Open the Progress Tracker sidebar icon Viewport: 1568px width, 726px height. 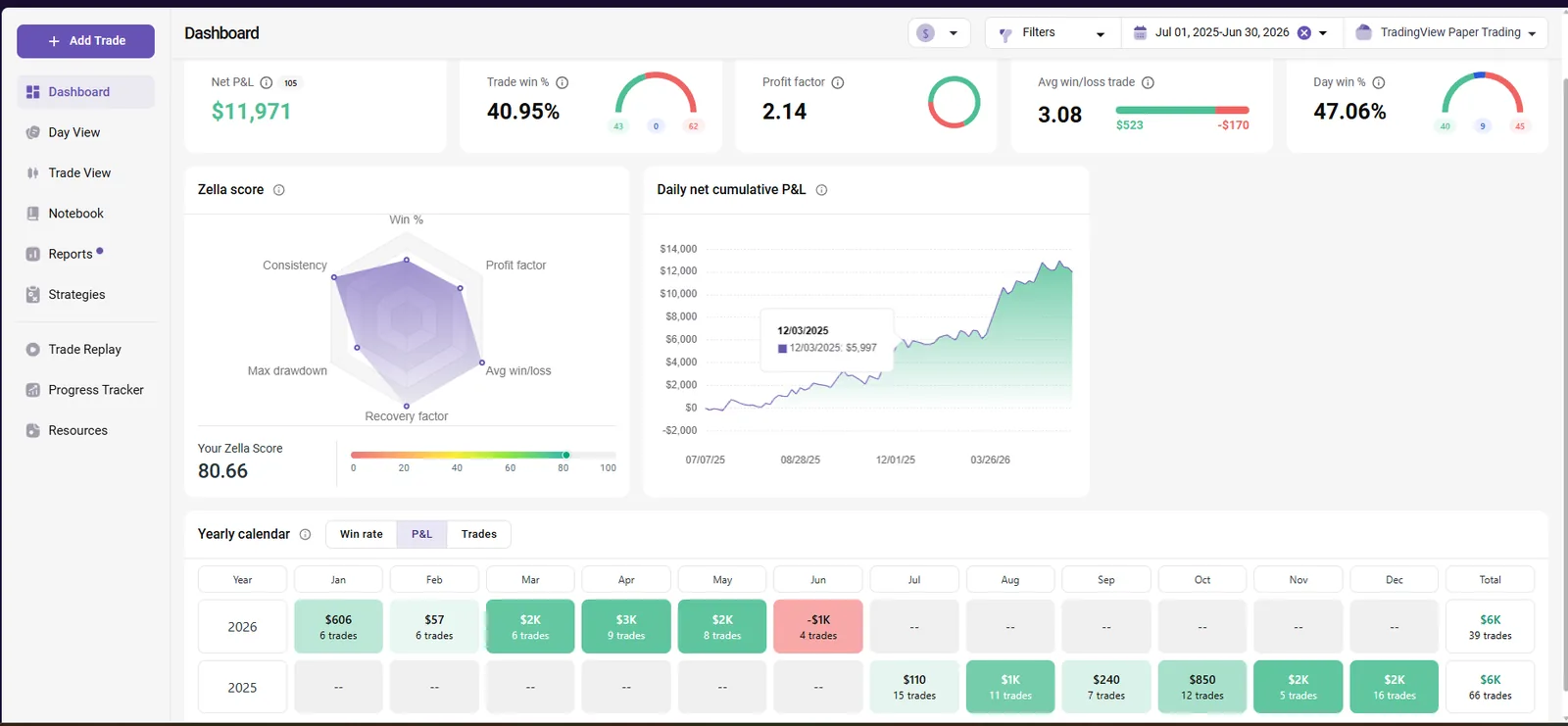tap(32, 390)
